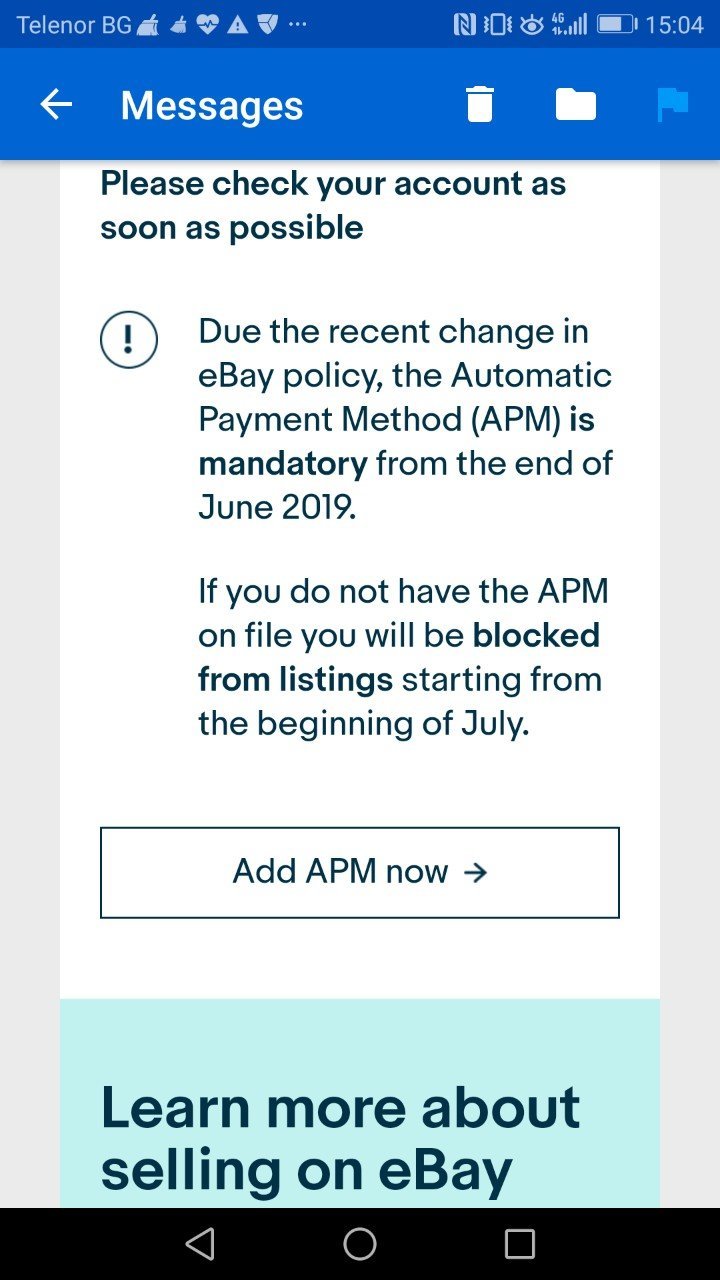Open Learn more about selling on eBay
The image size is (720, 1280).
click(x=340, y=1138)
